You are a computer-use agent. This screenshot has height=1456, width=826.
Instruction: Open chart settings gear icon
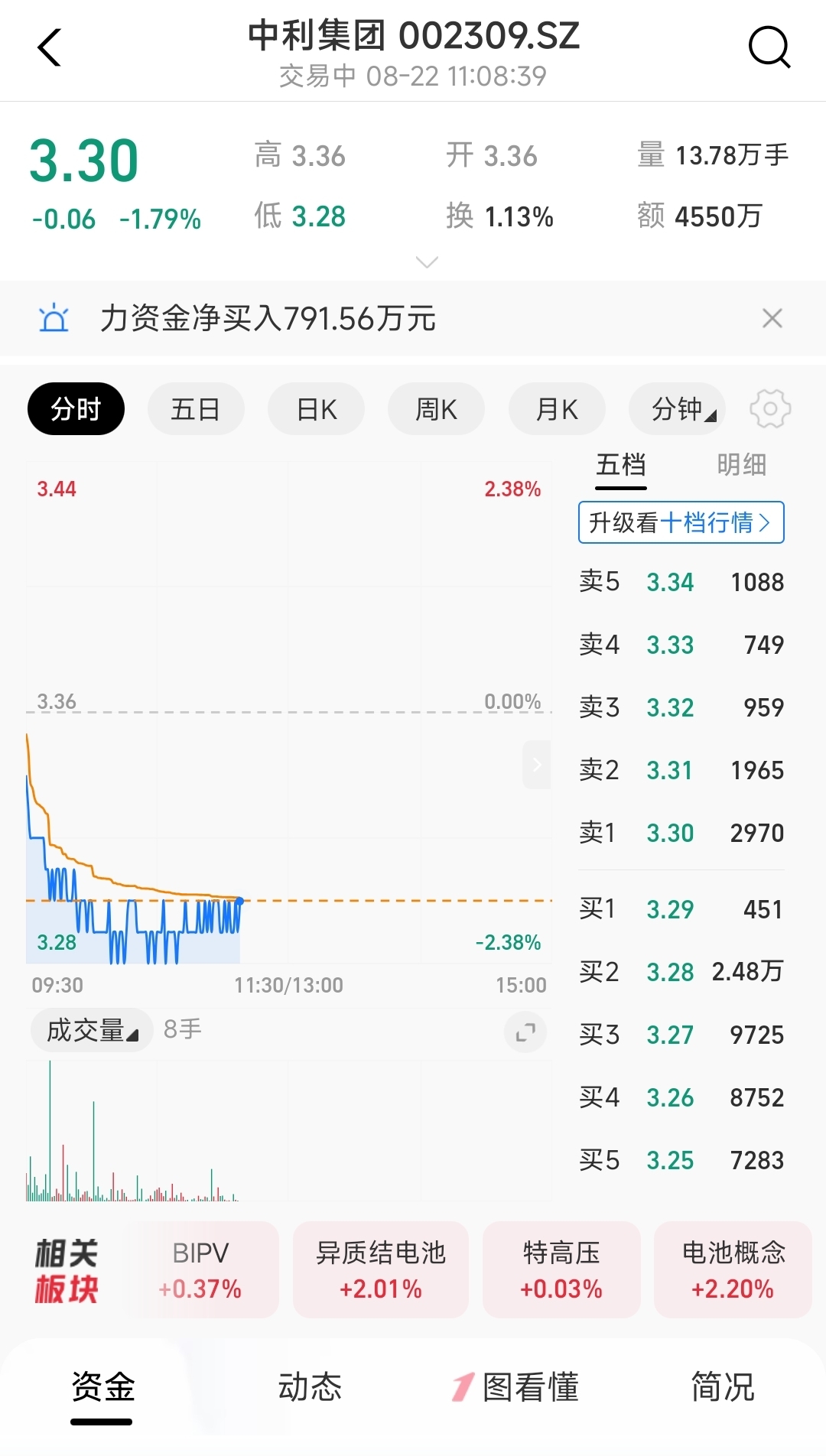tap(770, 409)
